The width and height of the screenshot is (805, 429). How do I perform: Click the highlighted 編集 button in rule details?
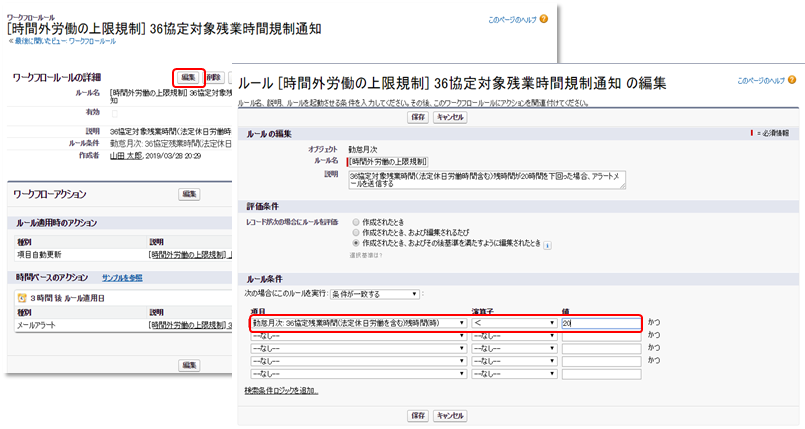click(x=188, y=77)
